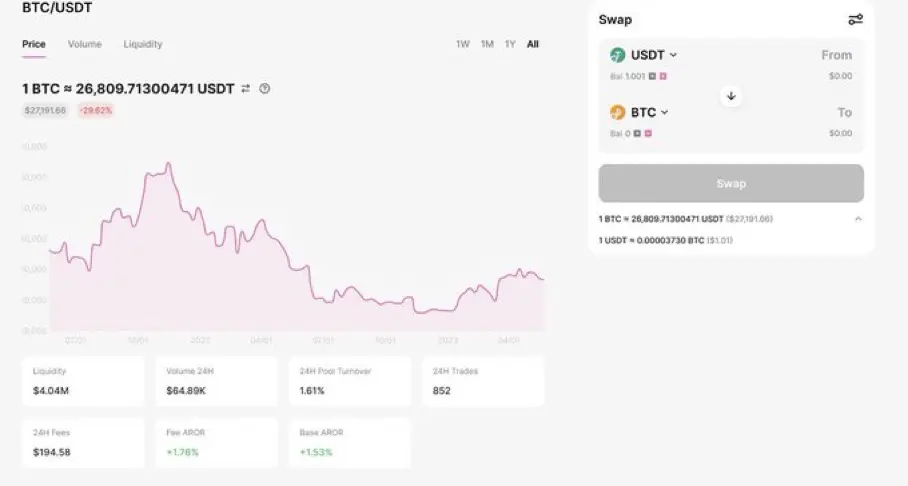Switch to the Liquidity tab
Viewport: 908px width, 486px height.
143,44
